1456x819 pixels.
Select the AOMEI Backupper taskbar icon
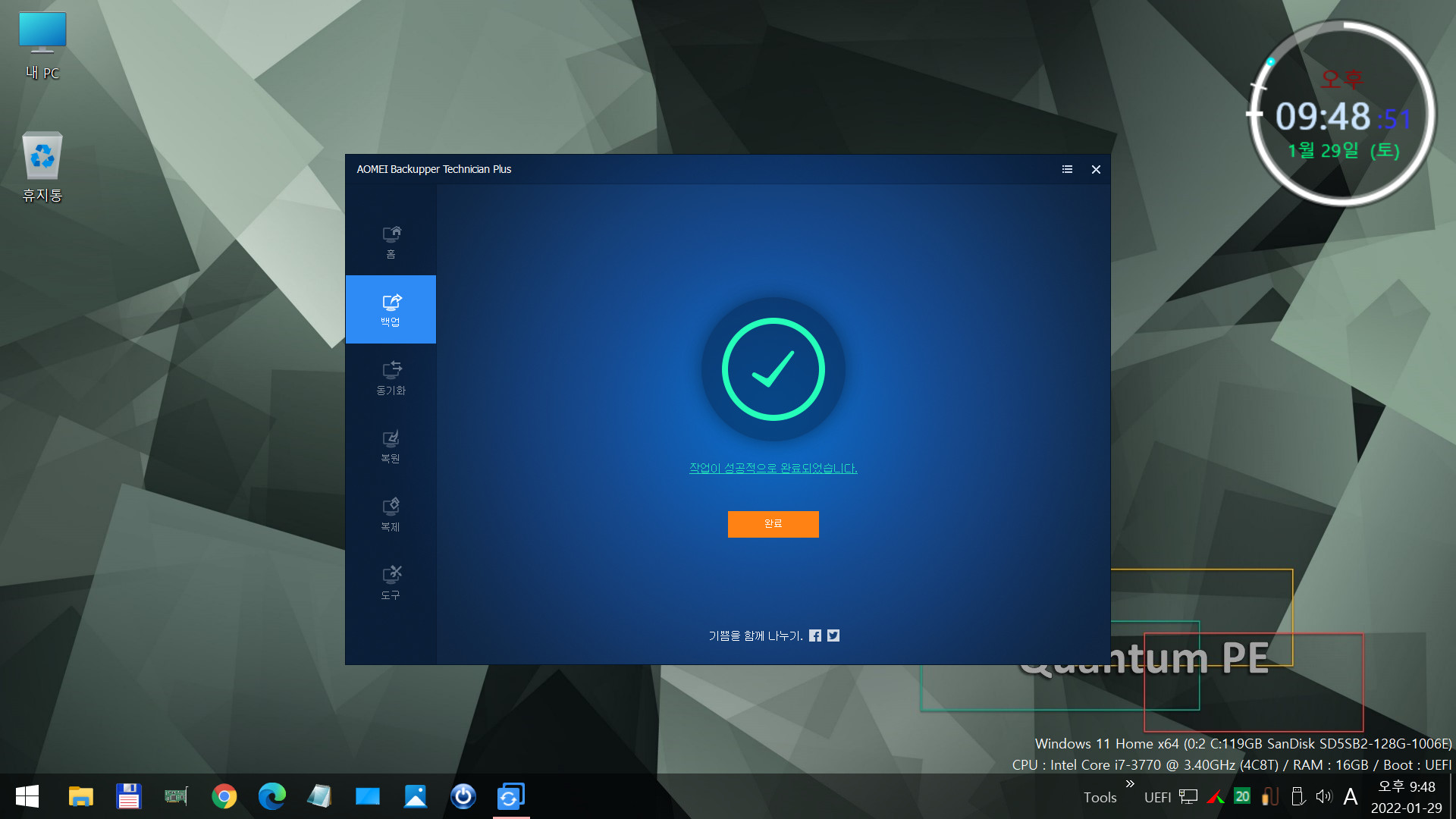point(511,796)
